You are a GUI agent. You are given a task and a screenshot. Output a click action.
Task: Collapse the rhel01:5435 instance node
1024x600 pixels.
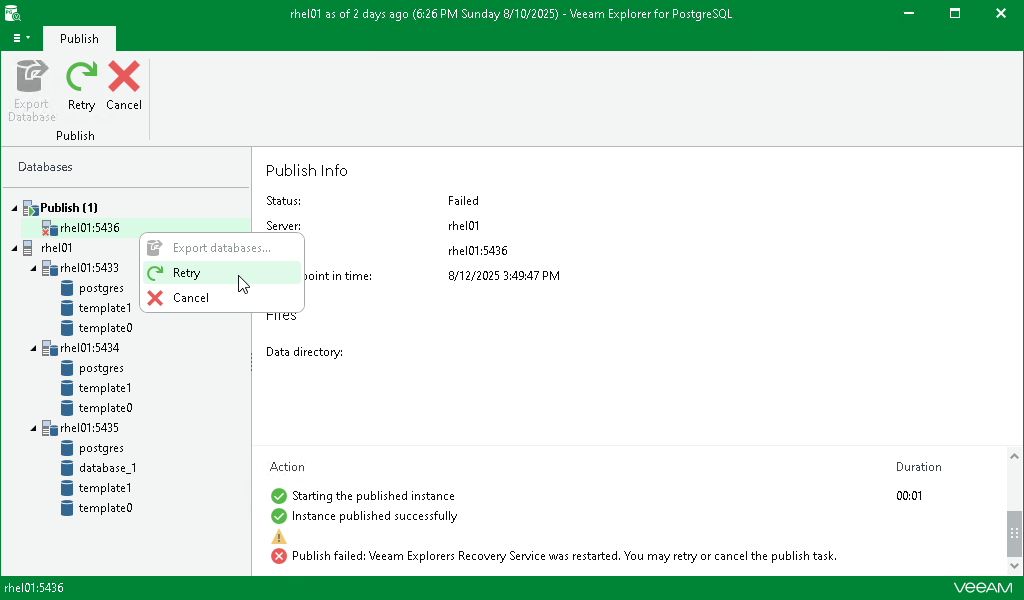point(33,428)
